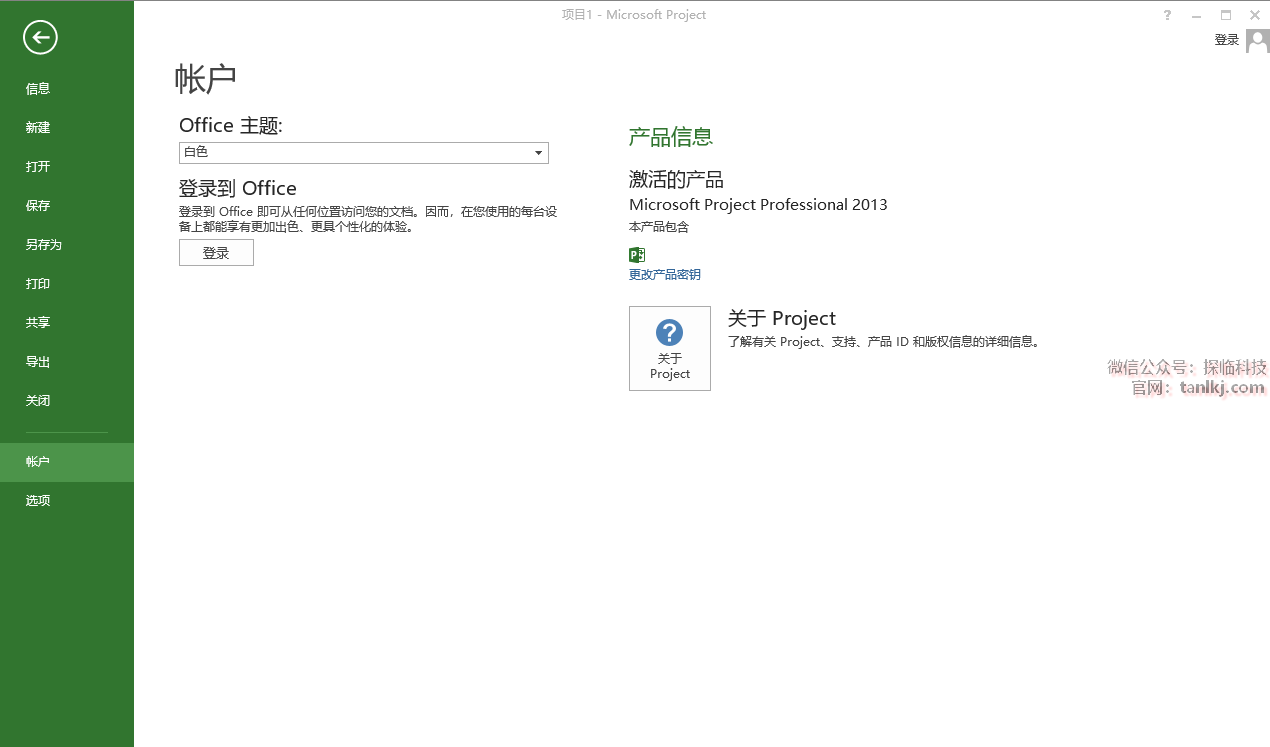Select the 帐户 menu item
The image size is (1270, 747).
click(x=67, y=462)
